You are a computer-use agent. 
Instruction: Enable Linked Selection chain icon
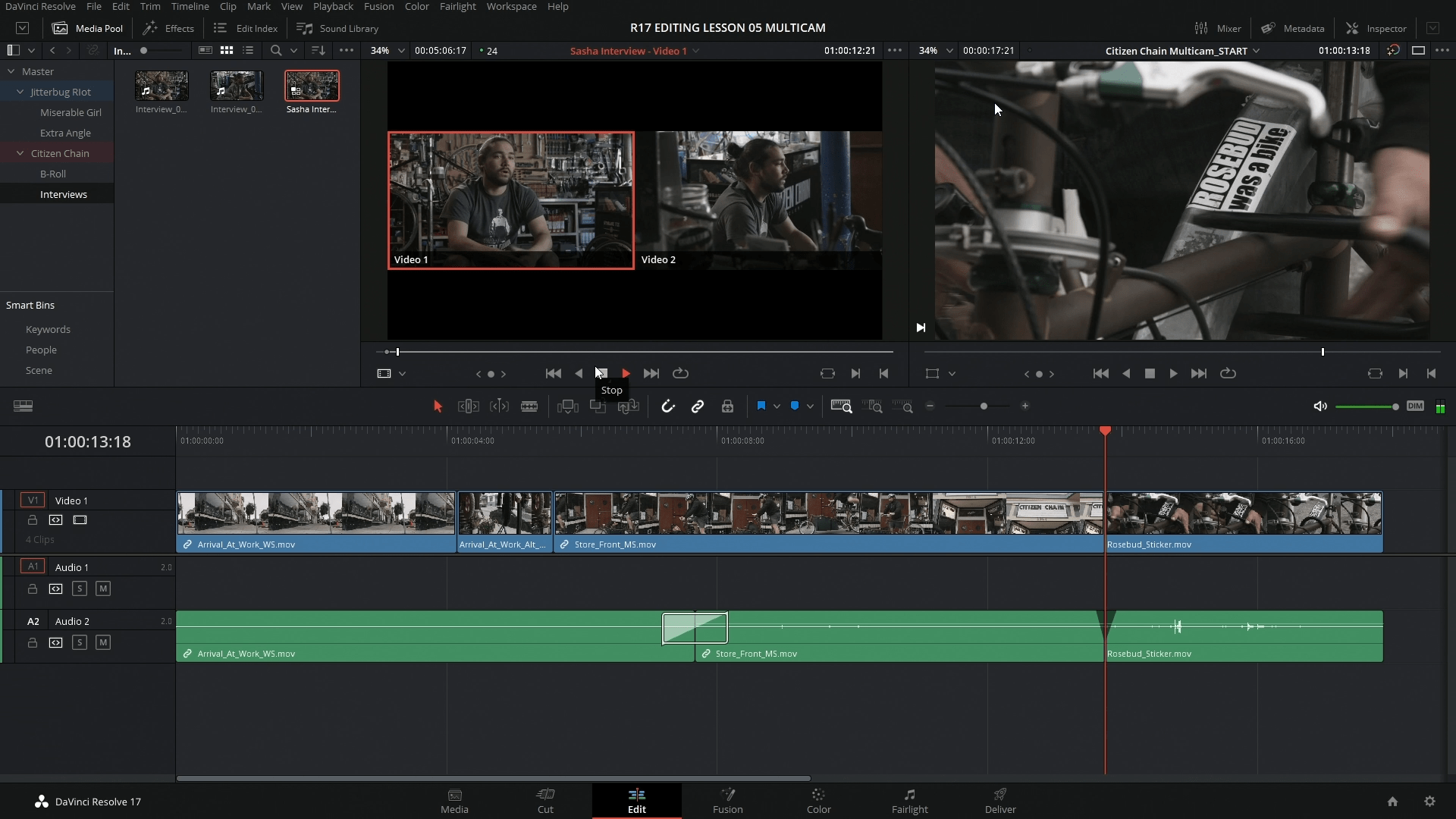point(698,406)
